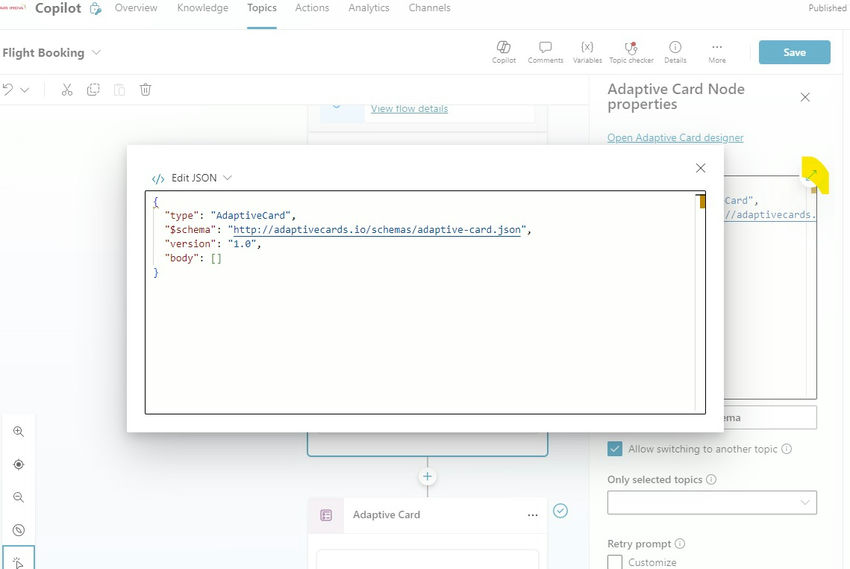
Task: Click the Published status text
Action: point(827,8)
